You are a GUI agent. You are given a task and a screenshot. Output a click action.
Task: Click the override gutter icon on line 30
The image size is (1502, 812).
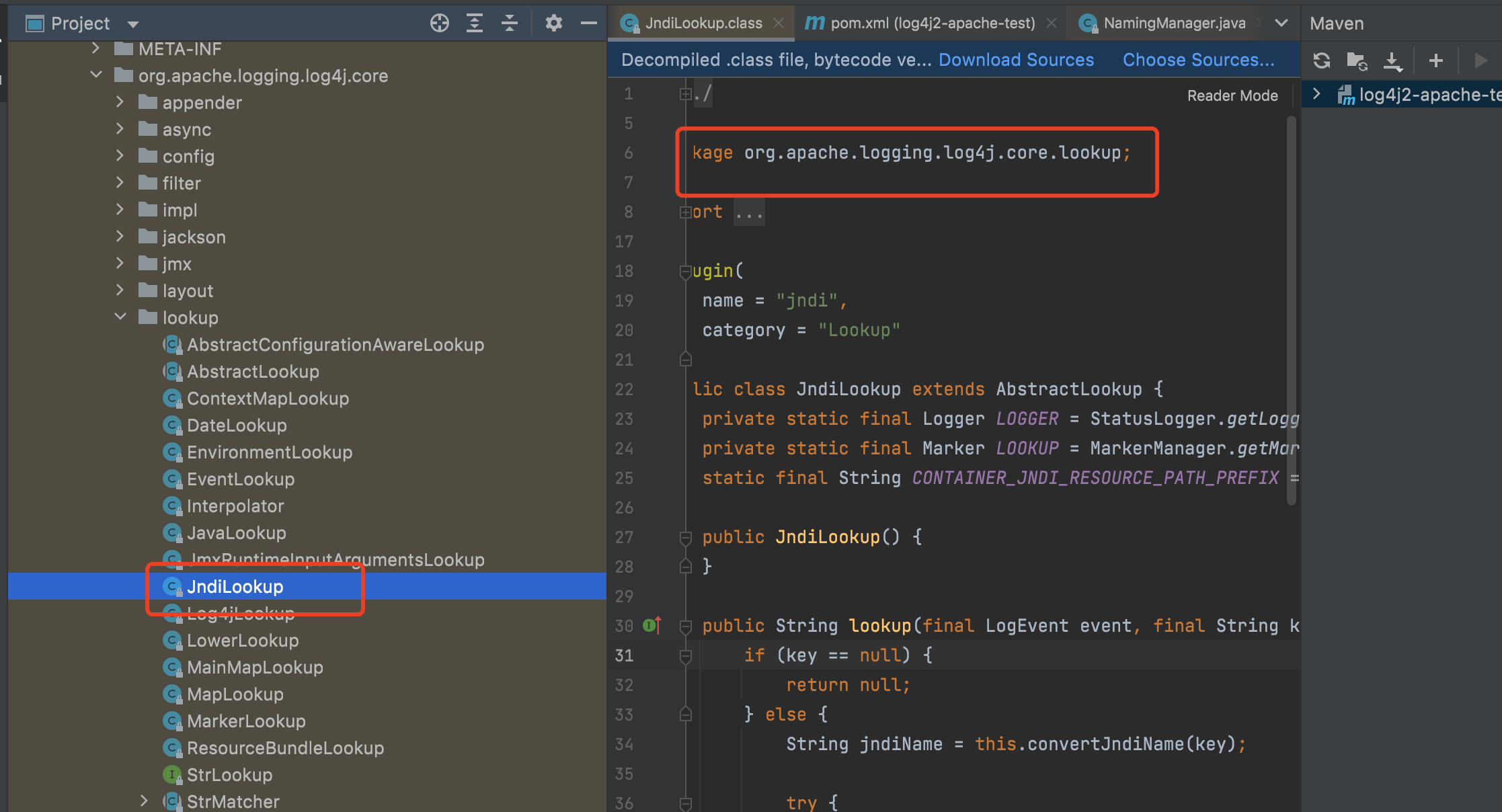coord(651,626)
